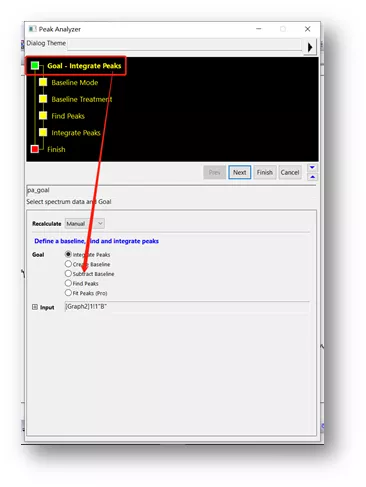Expand the Input tree node

click(x=35, y=307)
